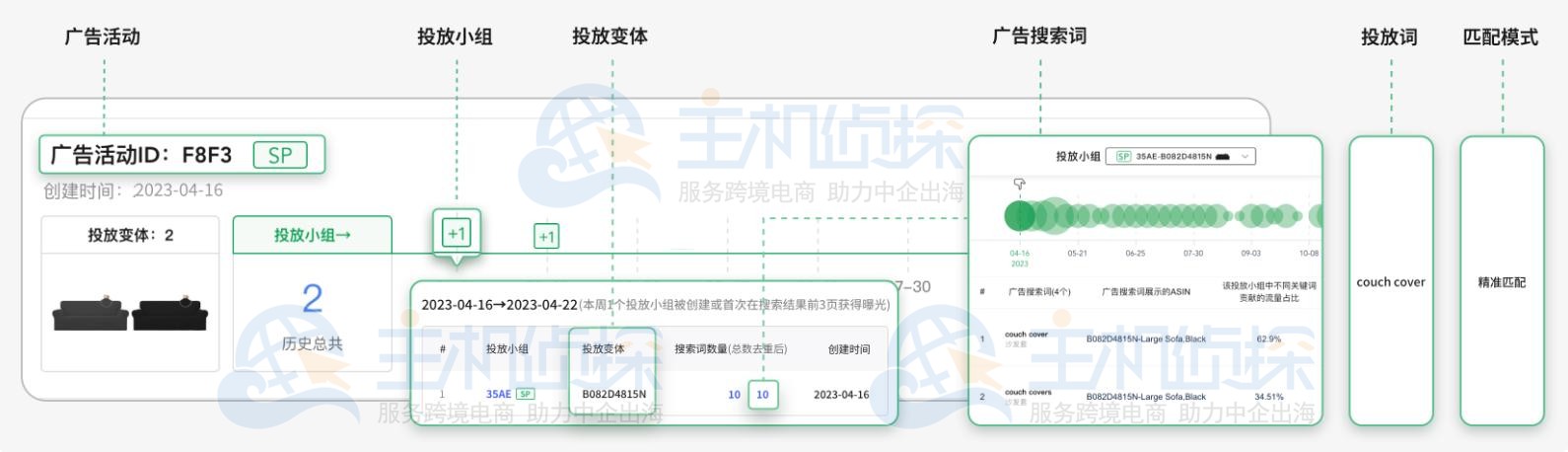
Task: Click the 广告搜索词展示的ASIN column header
Action: pyautogui.click(x=1146, y=292)
